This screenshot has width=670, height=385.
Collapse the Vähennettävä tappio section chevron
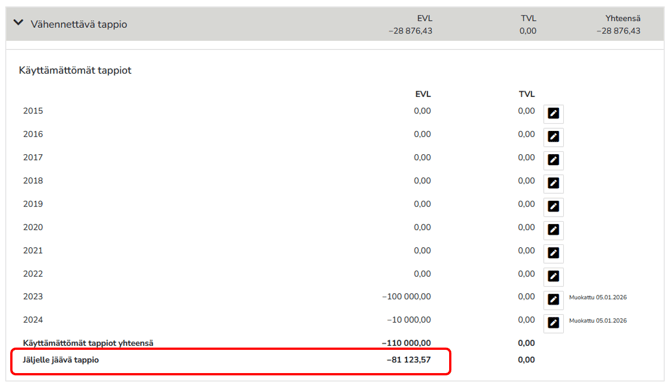18,23
